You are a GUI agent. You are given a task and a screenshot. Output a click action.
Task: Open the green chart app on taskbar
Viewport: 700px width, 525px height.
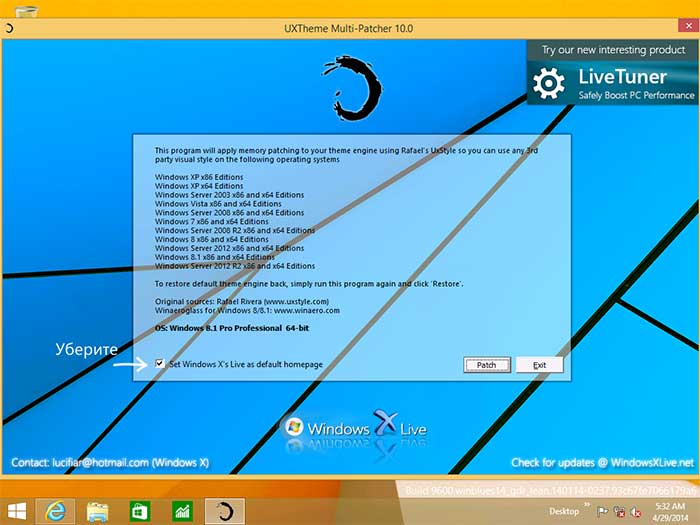[182, 511]
